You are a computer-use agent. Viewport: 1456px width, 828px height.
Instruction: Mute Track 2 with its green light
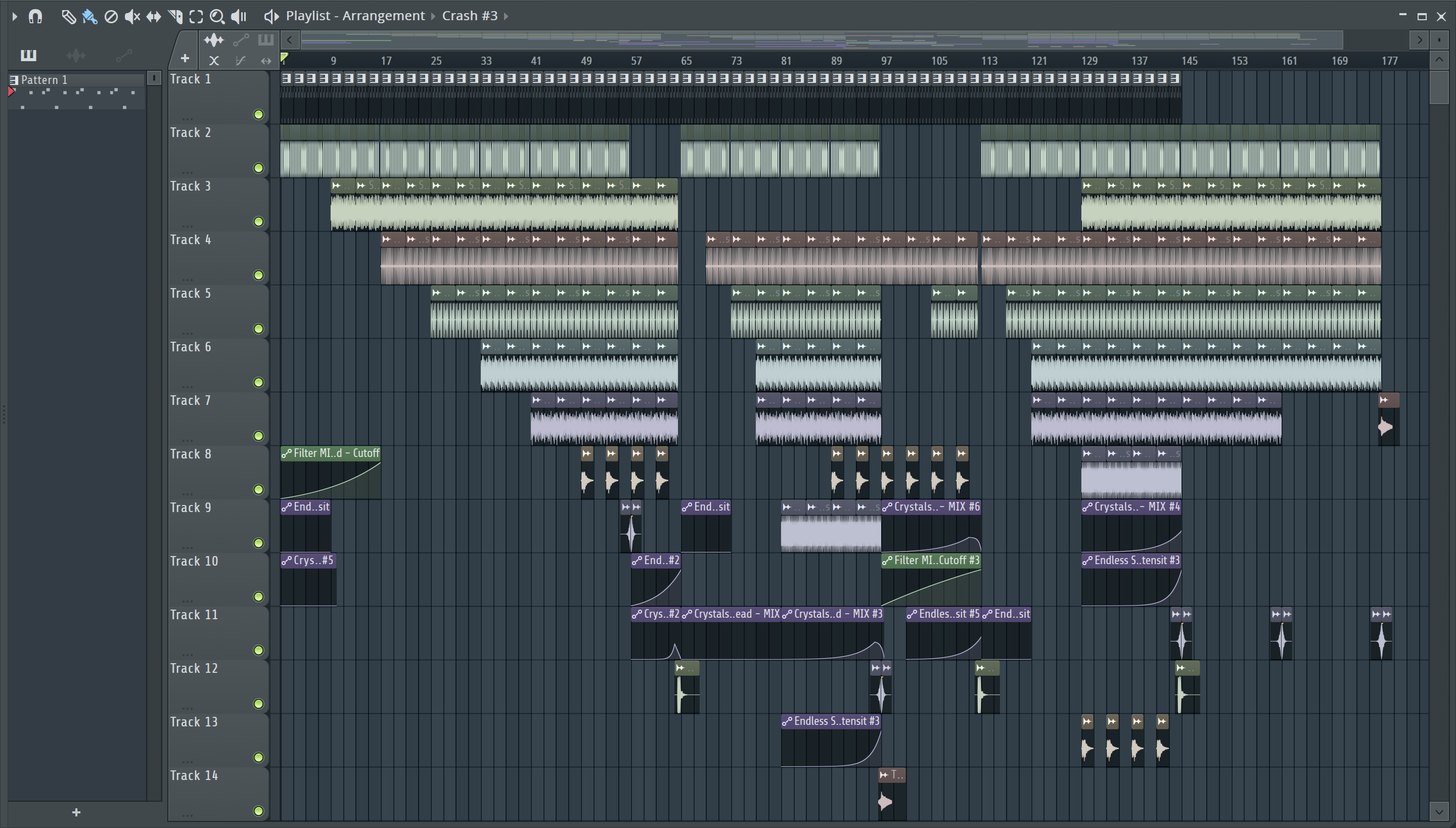[259, 168]
